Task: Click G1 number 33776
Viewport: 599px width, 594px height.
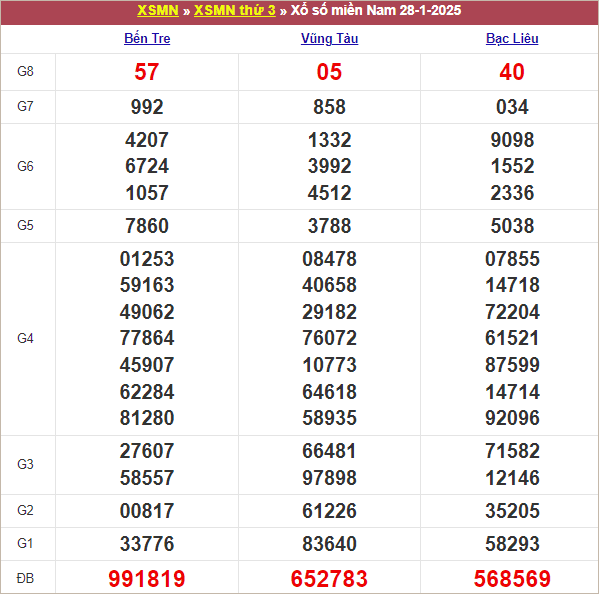Action: (147, 544)
